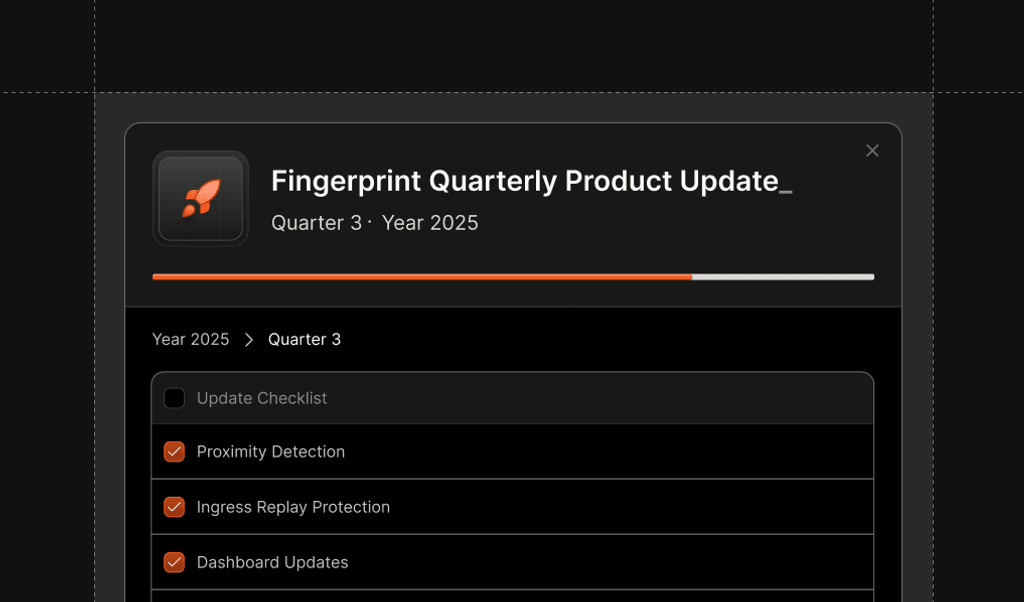
Task: Dismiss the dialog using the X icon
Action: [872, 150]
